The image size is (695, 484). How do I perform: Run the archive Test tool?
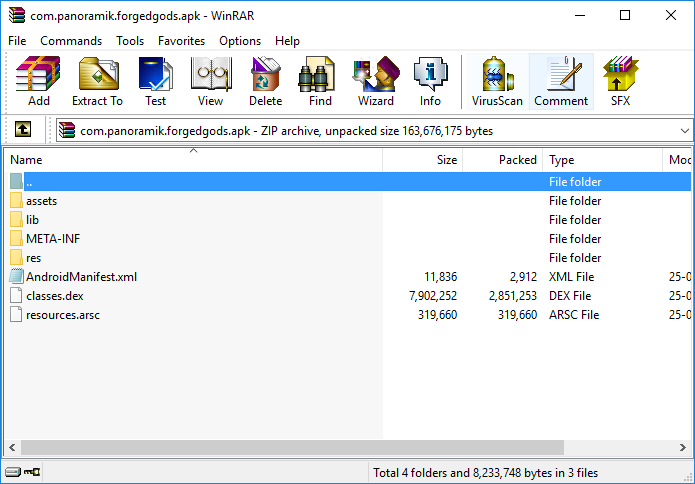tap(155, 81)
